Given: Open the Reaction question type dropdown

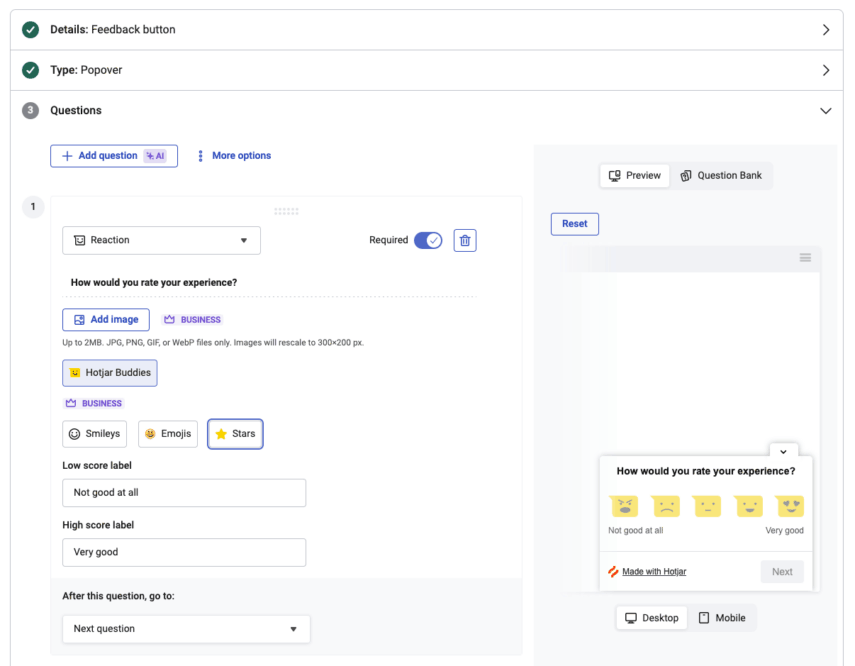Looking at the screenshot, I should [161, 241].
